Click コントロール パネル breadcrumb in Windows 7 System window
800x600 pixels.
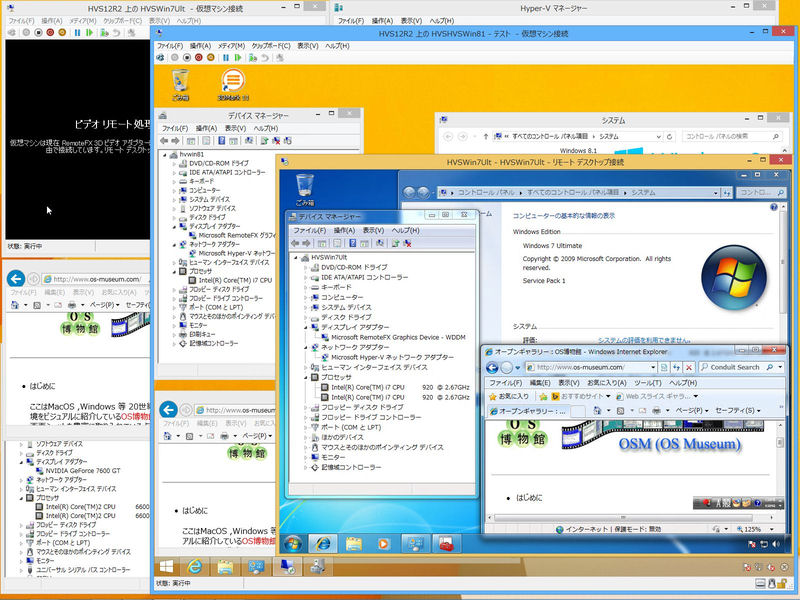[486, 192]
